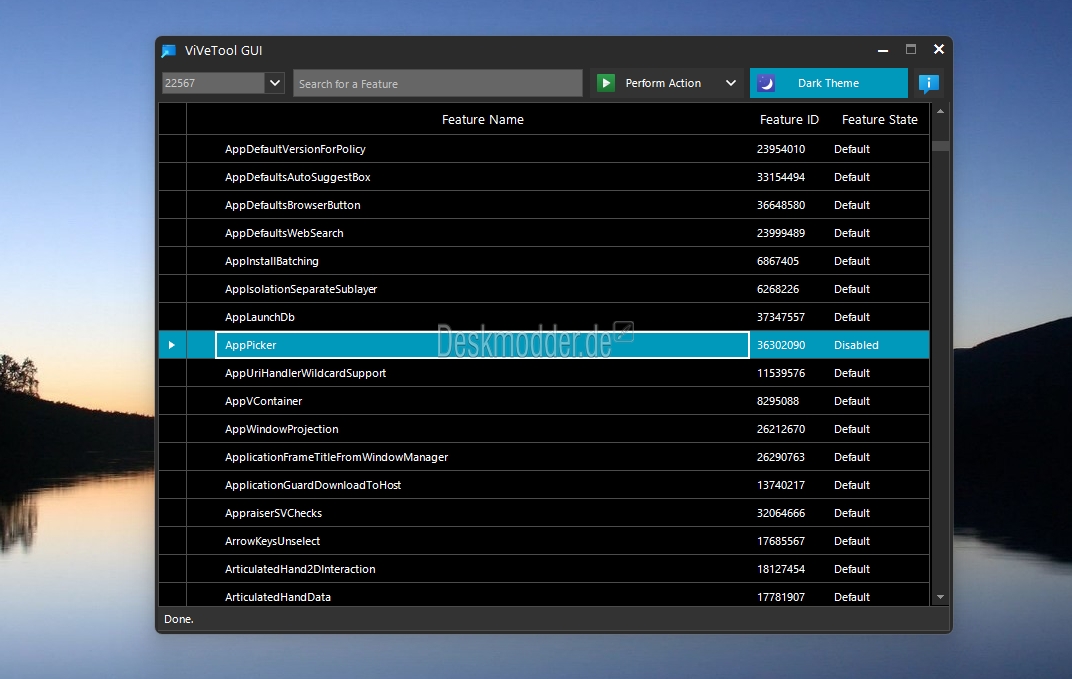
Task: Click the scrollbar down arrow in feature list
Action: (940, 597)
